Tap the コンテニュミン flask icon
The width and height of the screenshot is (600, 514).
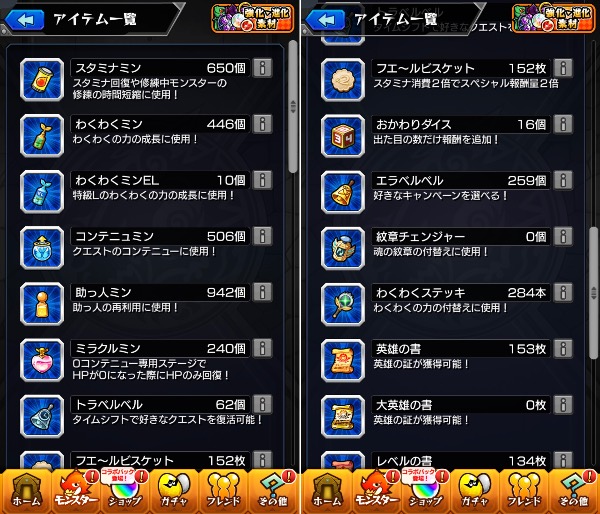coord(42,248)
